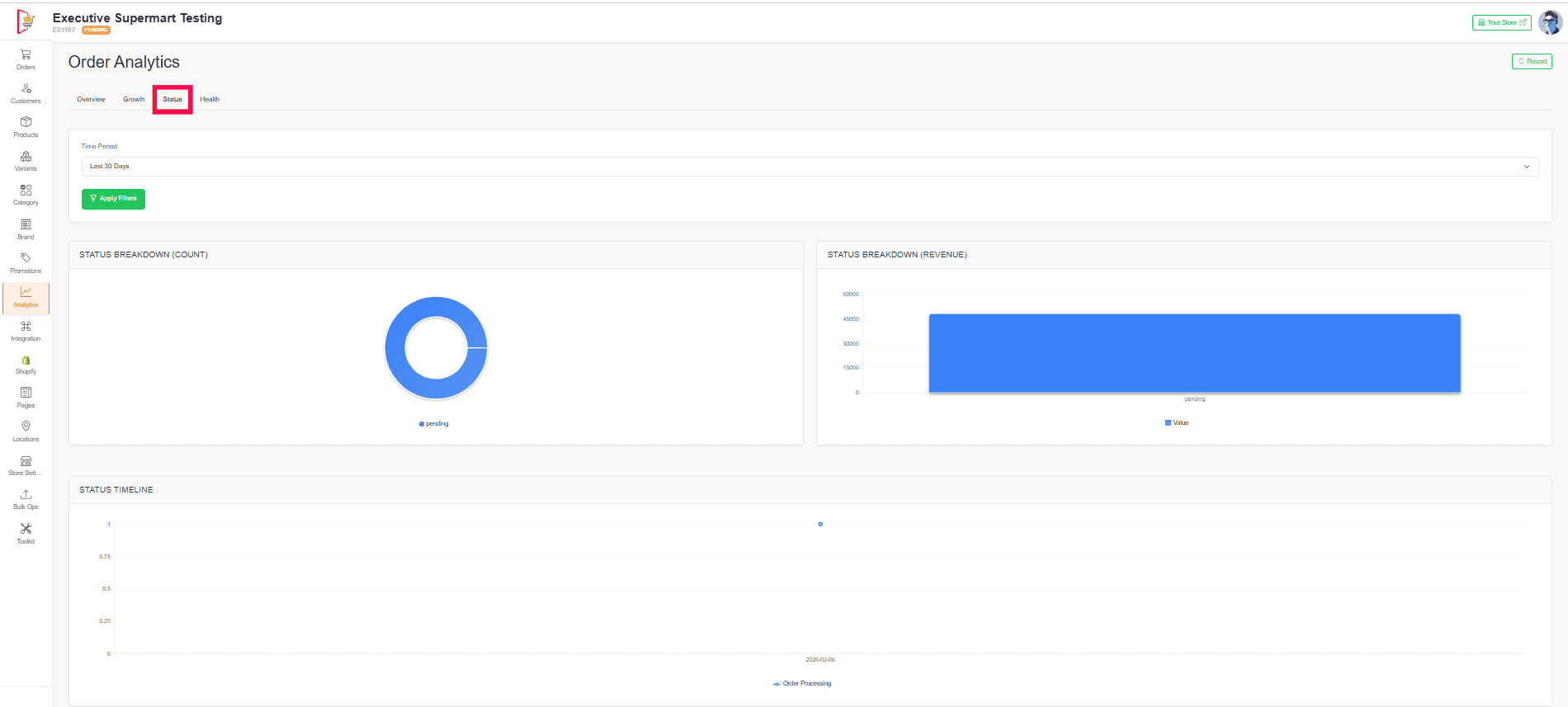Toggle the pending legend in donut chart
This screenshot has width=1568, height=707.
(434, 424)
